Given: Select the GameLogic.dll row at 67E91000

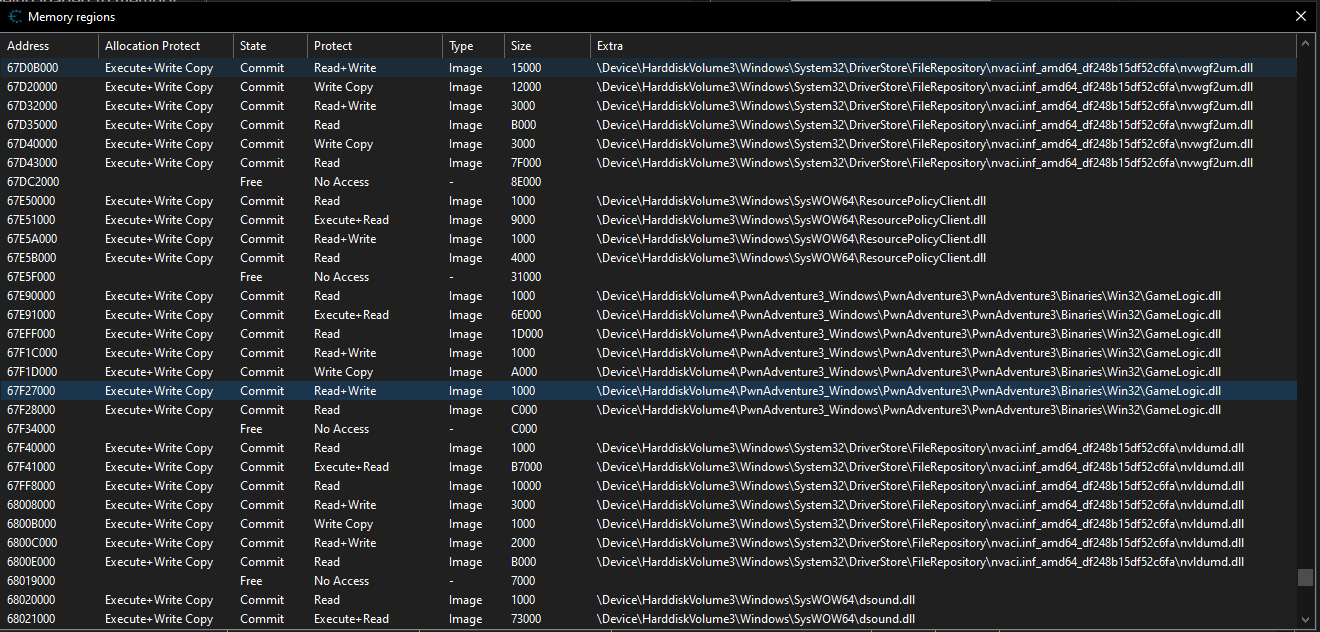Looking at the screenshot, I should pos(648,315).
